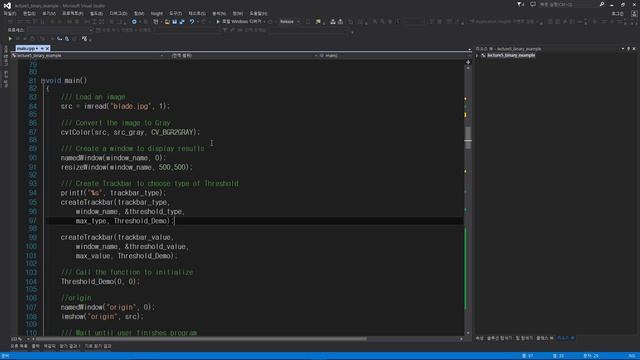
Task: Click the editor horizontal scrollbar
Action: point(201,339)
